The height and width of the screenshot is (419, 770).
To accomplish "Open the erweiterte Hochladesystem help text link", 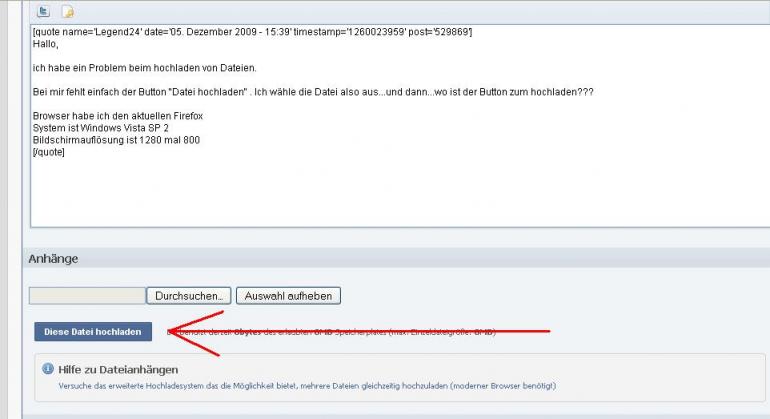I will 307,386.
